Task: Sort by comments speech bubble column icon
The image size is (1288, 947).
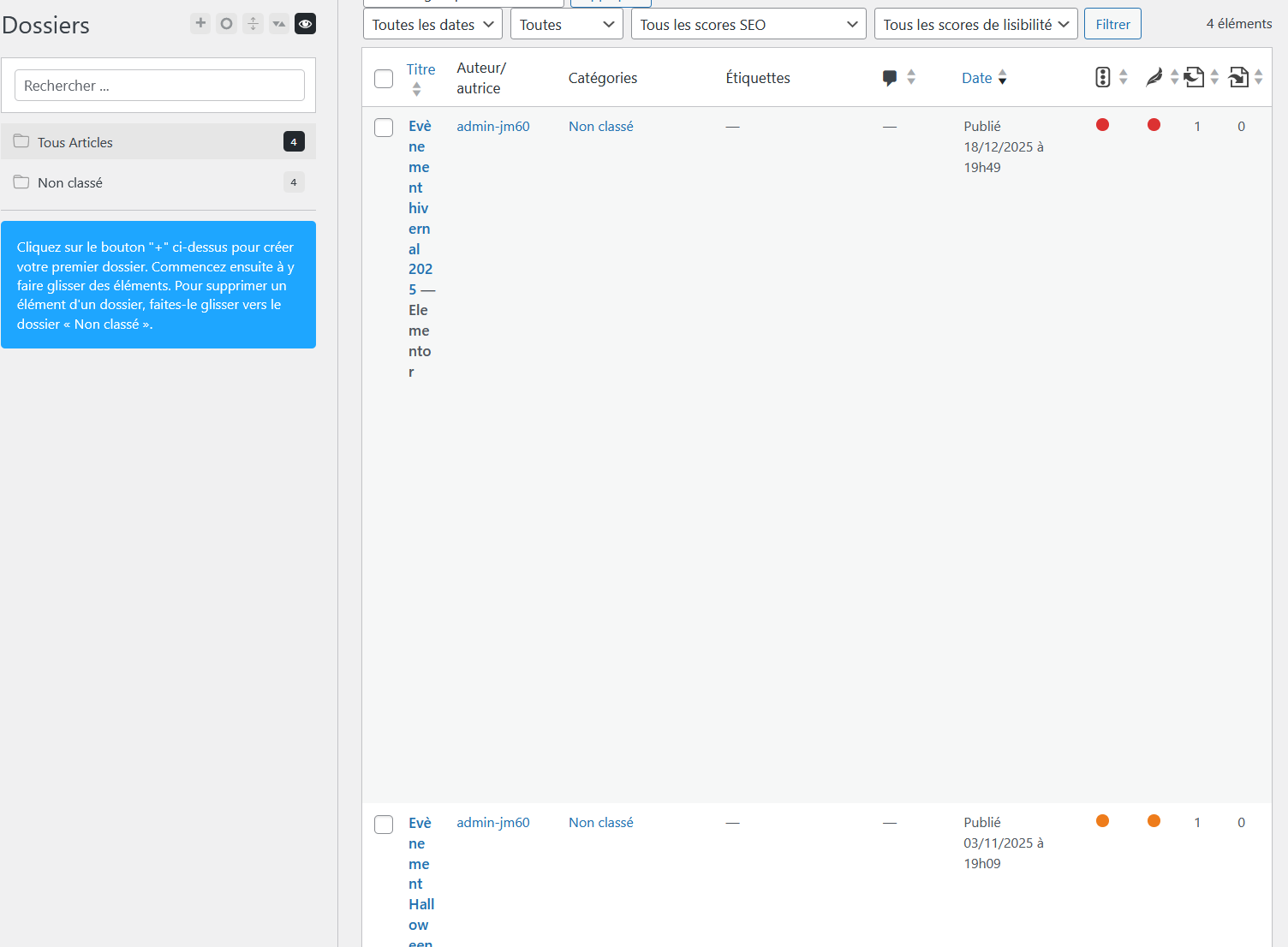Action: pos(890,78)
